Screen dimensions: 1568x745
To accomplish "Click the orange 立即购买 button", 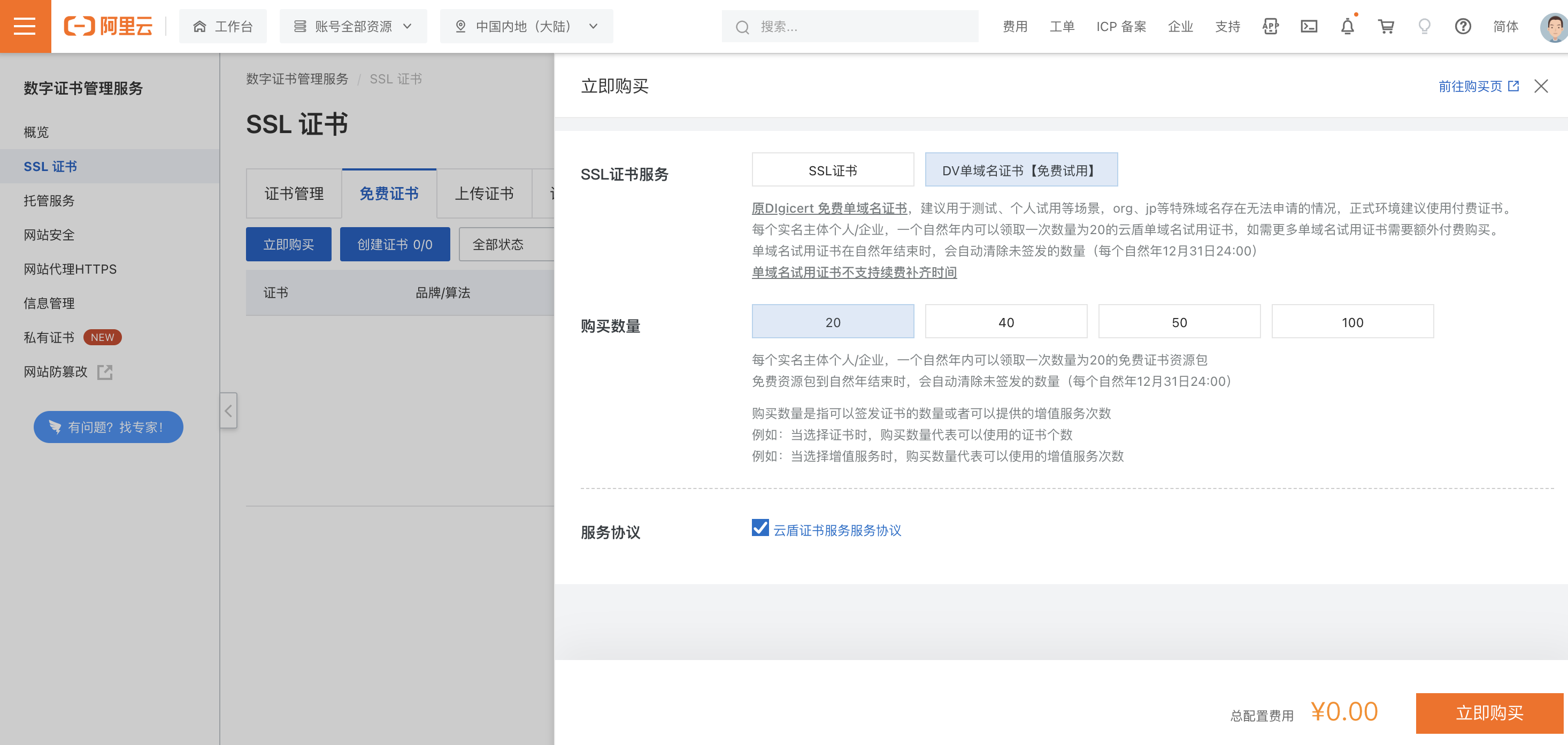I will point(1488,712).
